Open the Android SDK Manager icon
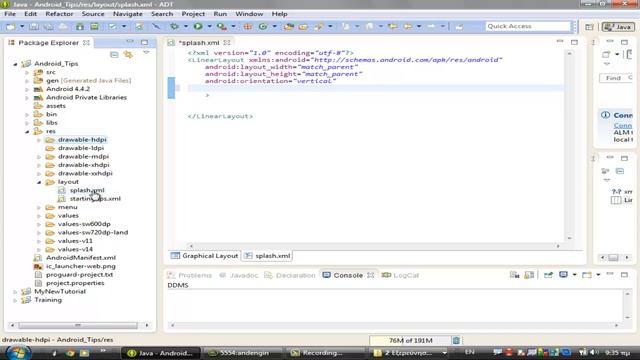The width and height of the screenshot is (640, 360). point(80,27)
